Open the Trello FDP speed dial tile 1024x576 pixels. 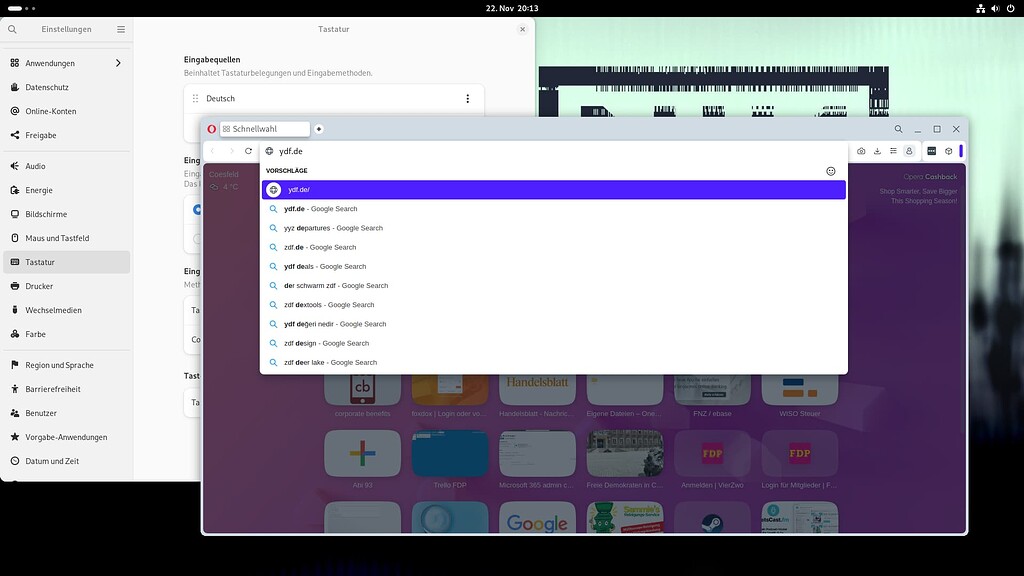[450, 453]
